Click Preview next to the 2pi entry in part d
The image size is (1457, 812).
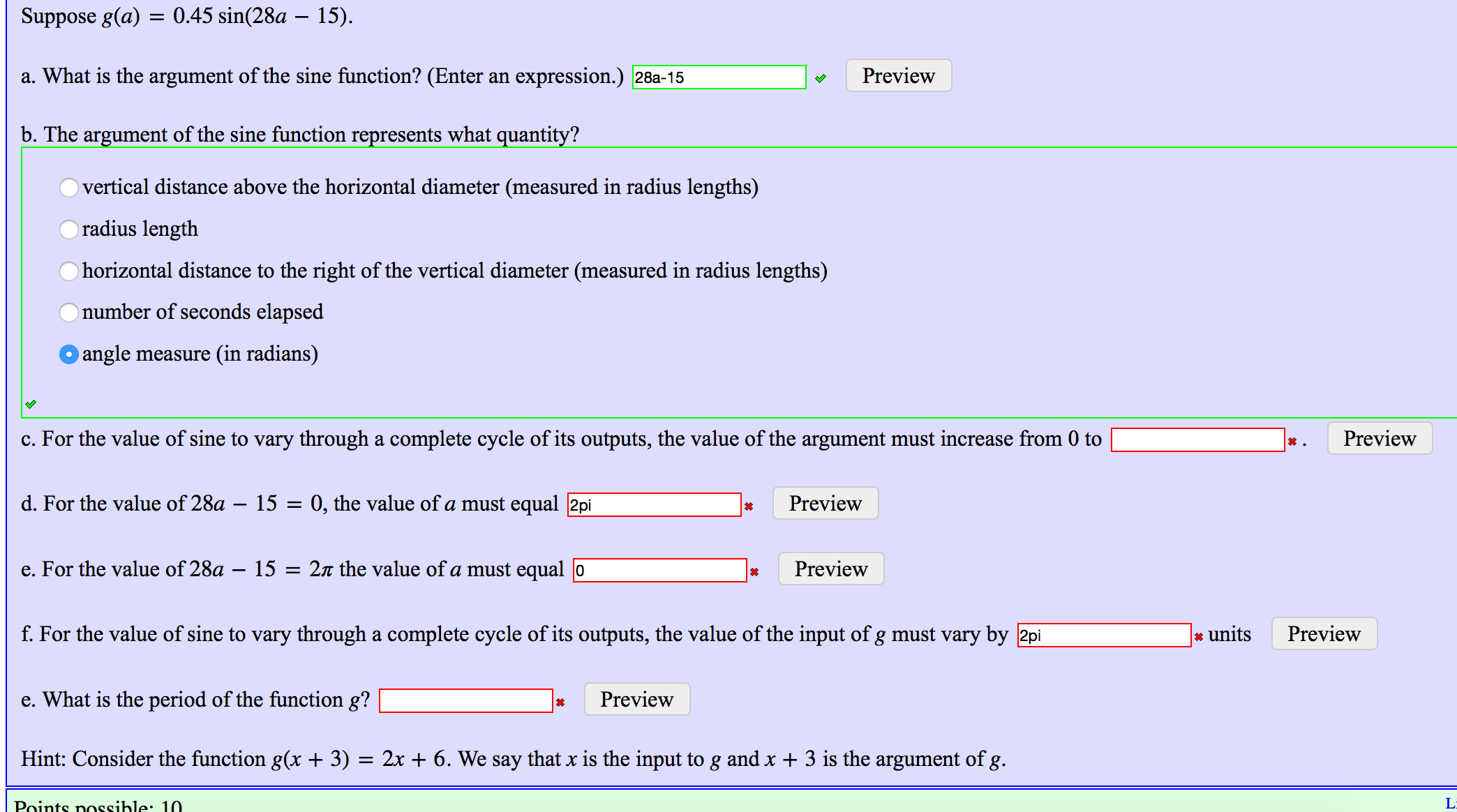(x=825, y=503)
